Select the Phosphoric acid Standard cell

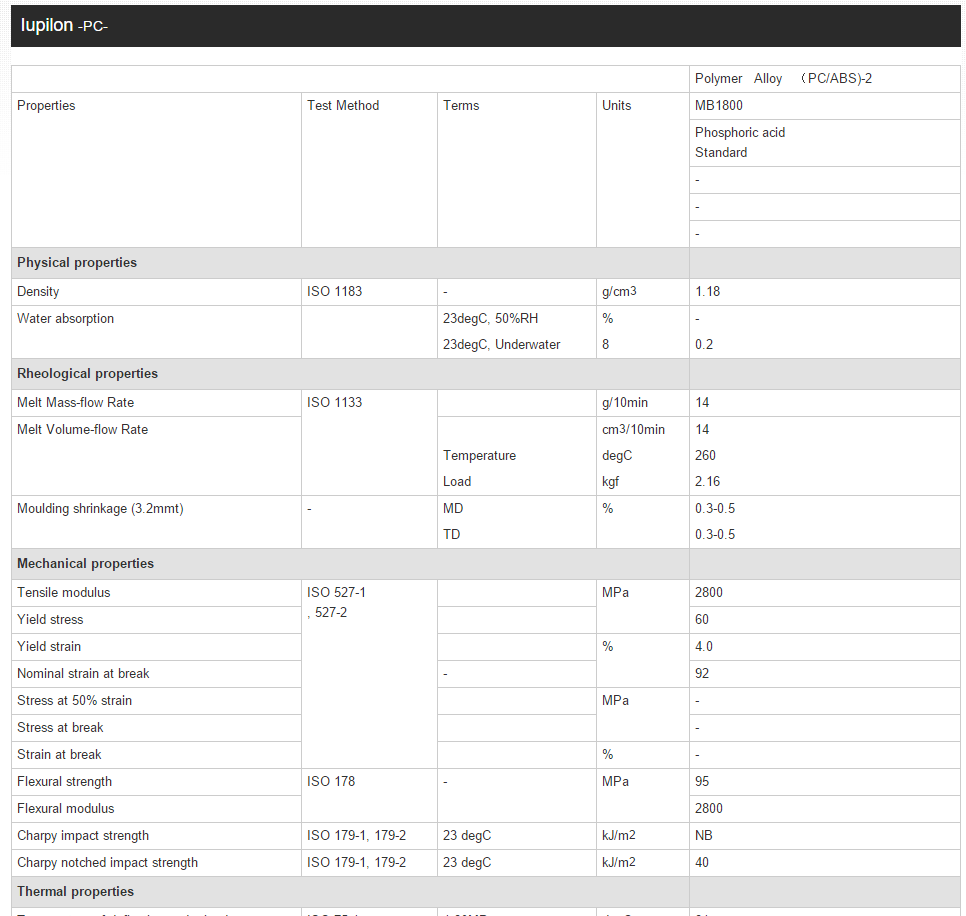(824, 143)
